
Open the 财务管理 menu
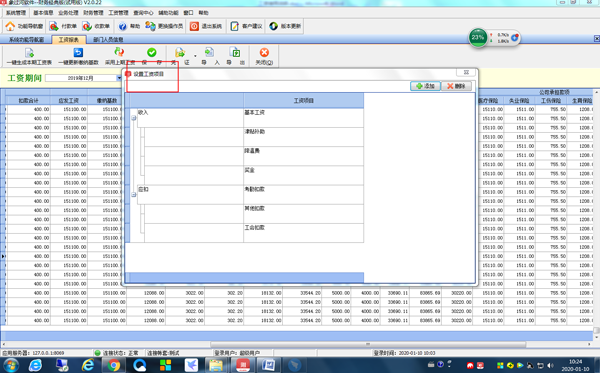(x=93, y=13)
